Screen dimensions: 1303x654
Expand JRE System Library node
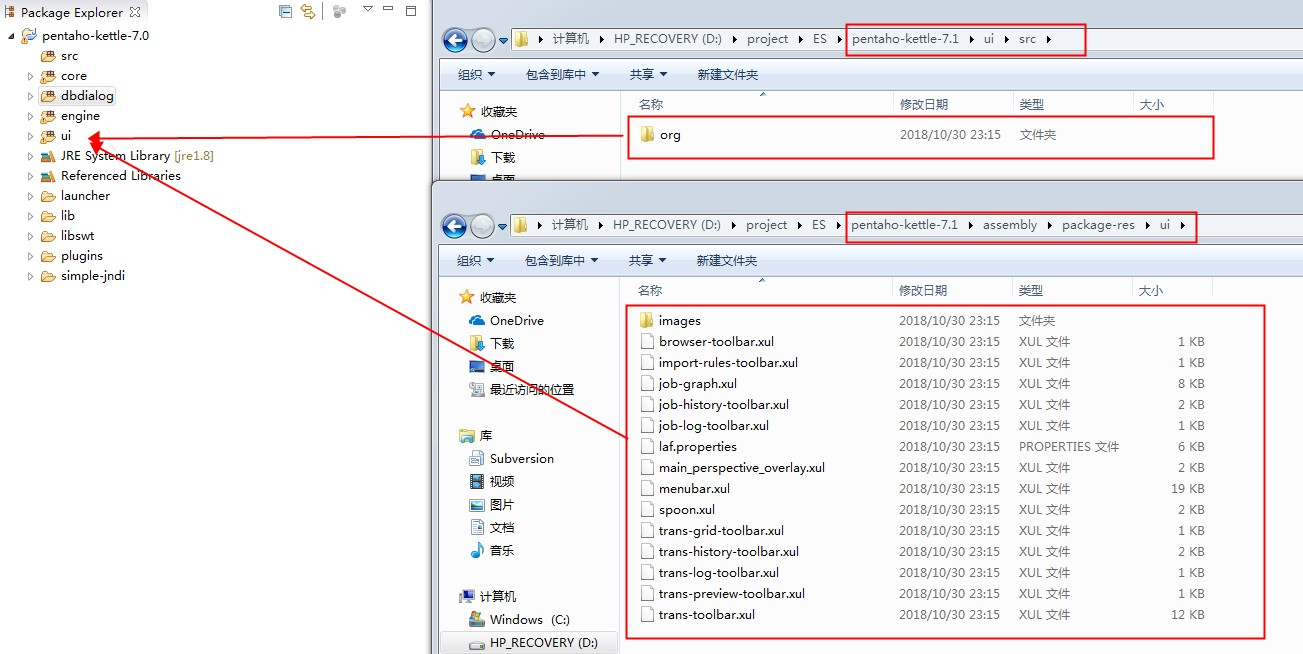(x=30, y=156)
